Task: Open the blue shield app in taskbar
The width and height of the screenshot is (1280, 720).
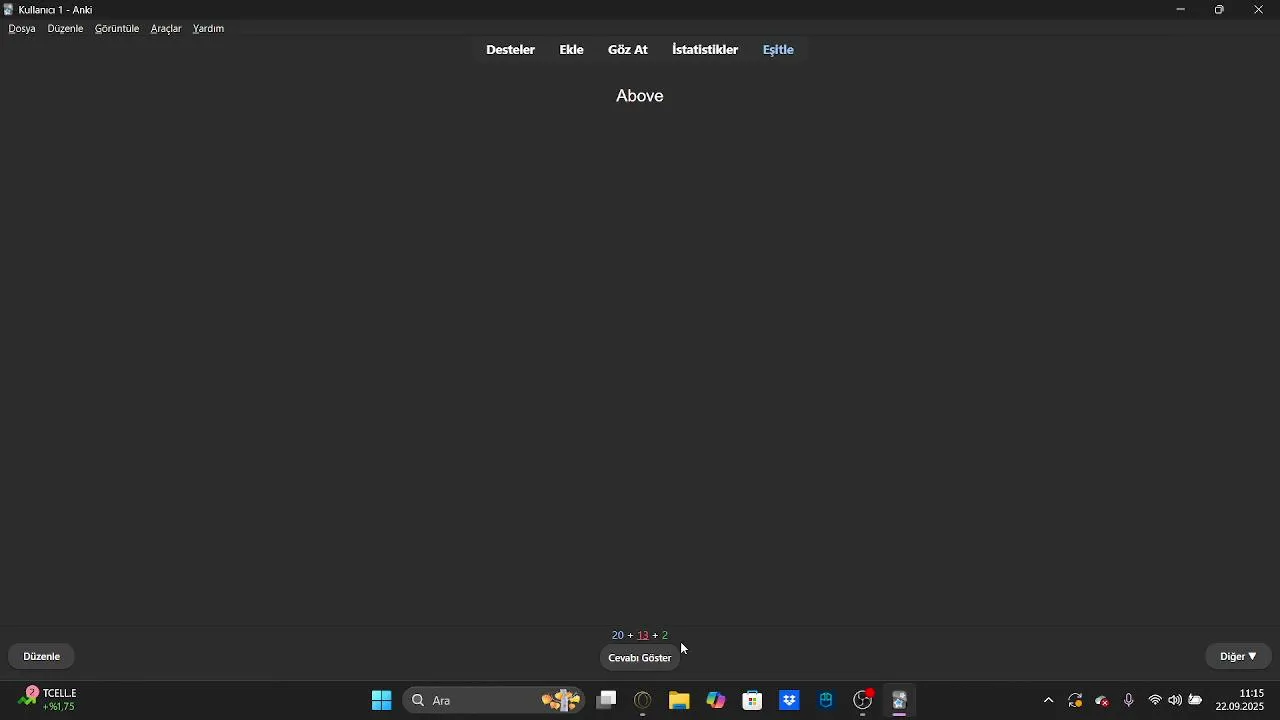Action: (x=827, y=701)
